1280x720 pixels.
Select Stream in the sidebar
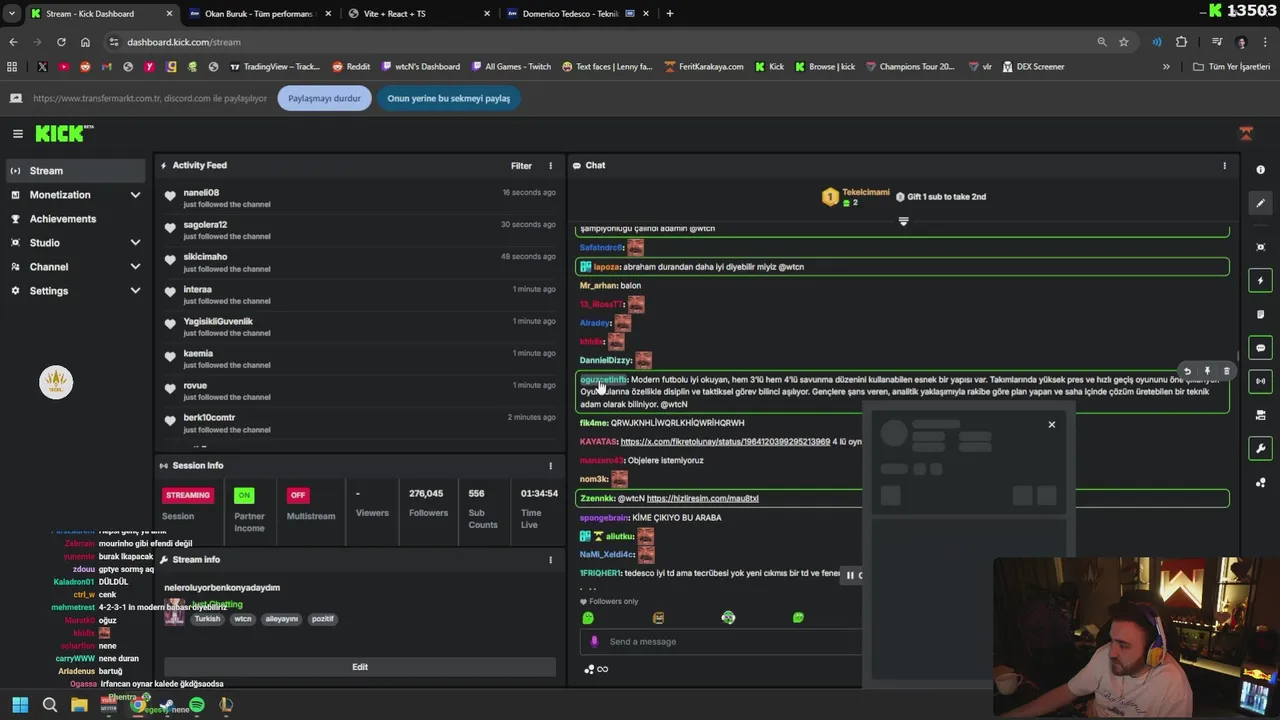76,171
